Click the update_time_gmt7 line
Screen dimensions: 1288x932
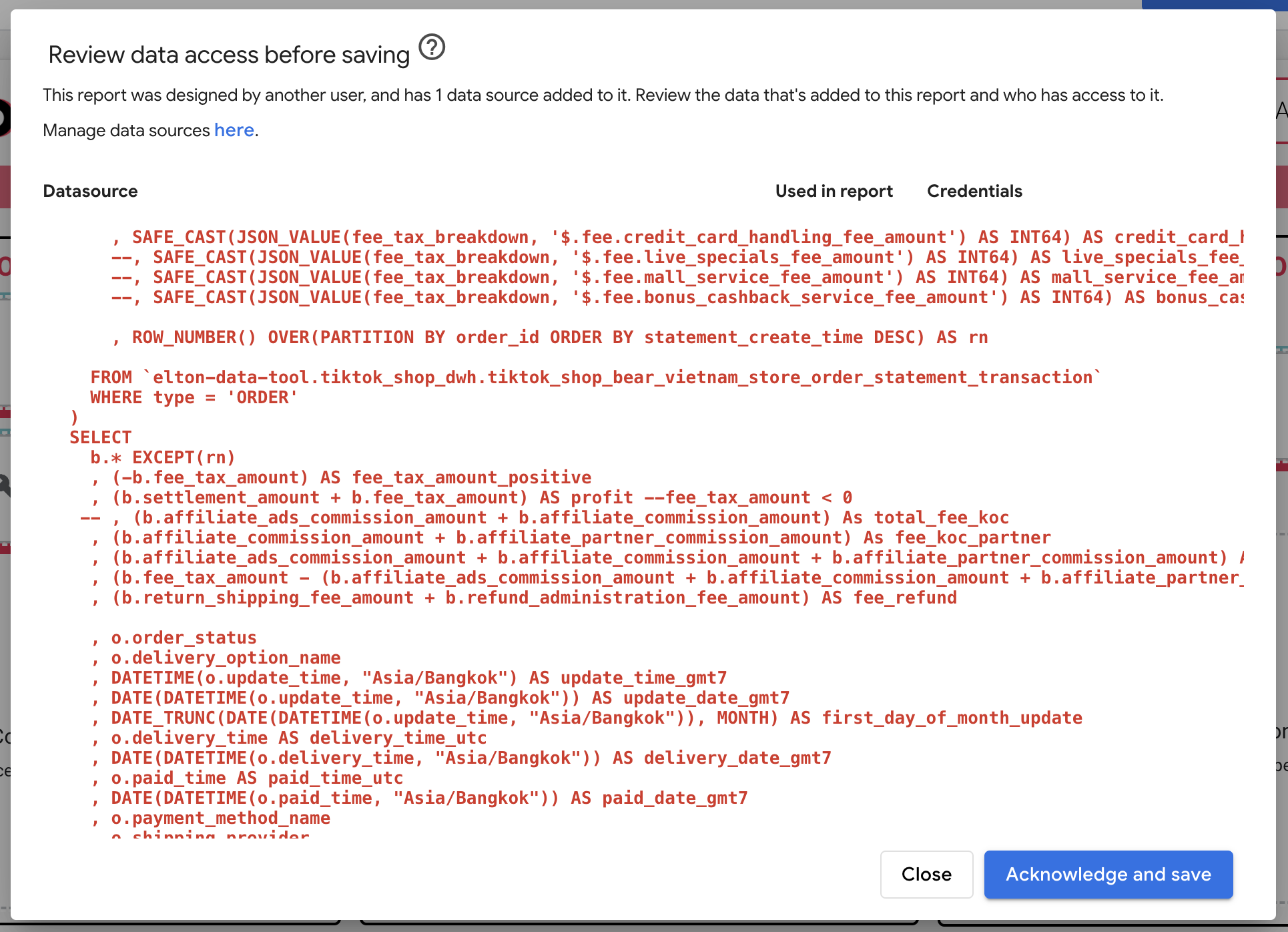pos(408,678)
